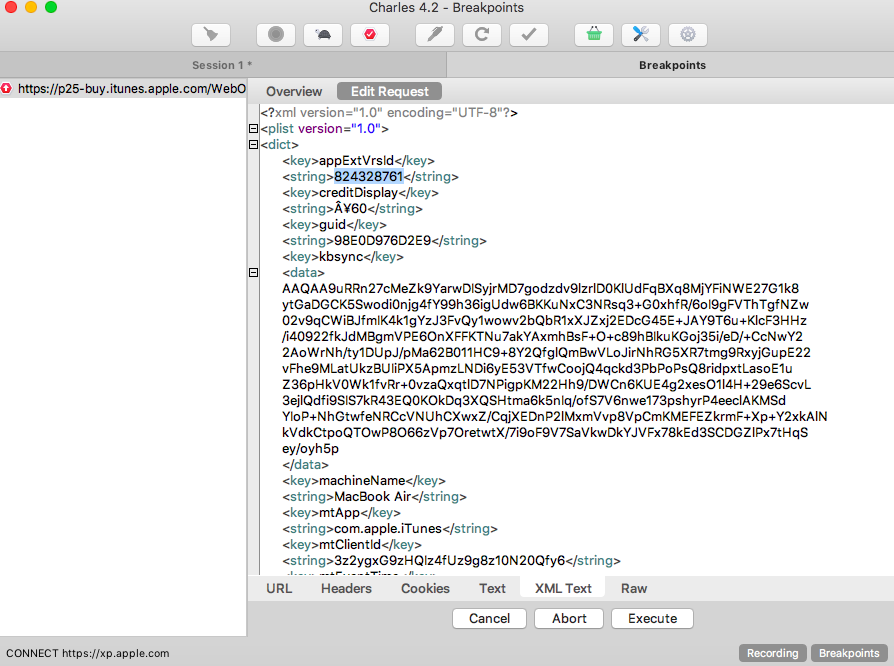Screen dimensions: 894x666
Task: Open the Overview tab
Action: [294, 91]
